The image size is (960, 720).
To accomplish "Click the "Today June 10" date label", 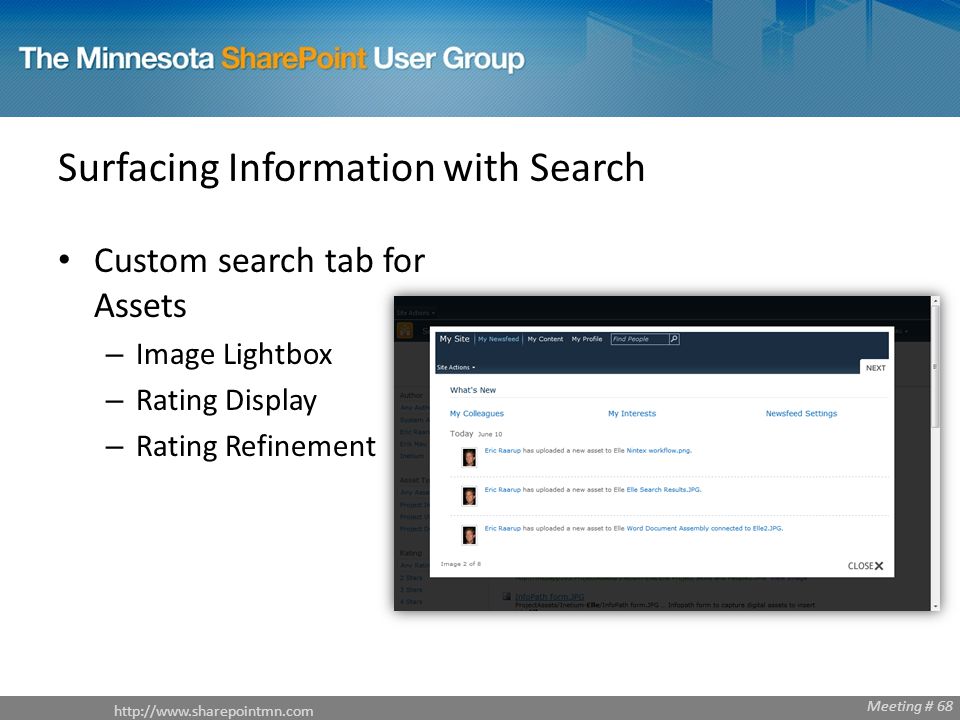I will [476, 433].
